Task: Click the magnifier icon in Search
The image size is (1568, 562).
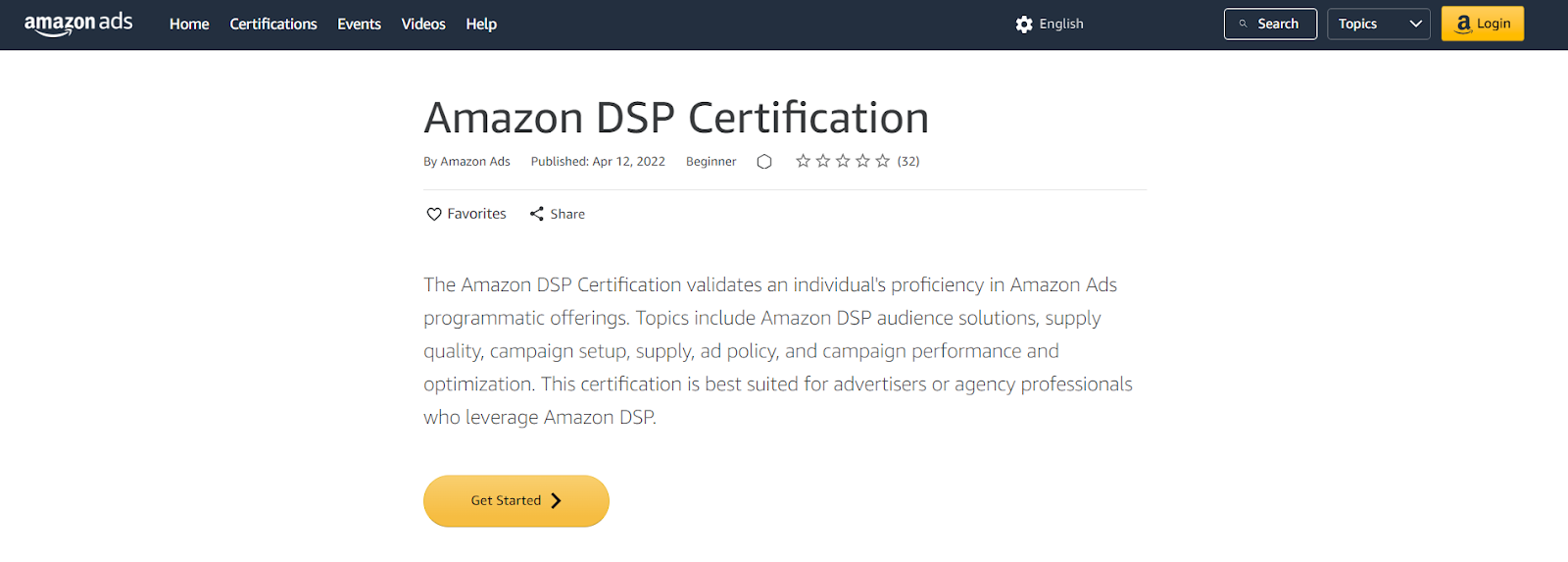Action: [x=1243, y=24]
